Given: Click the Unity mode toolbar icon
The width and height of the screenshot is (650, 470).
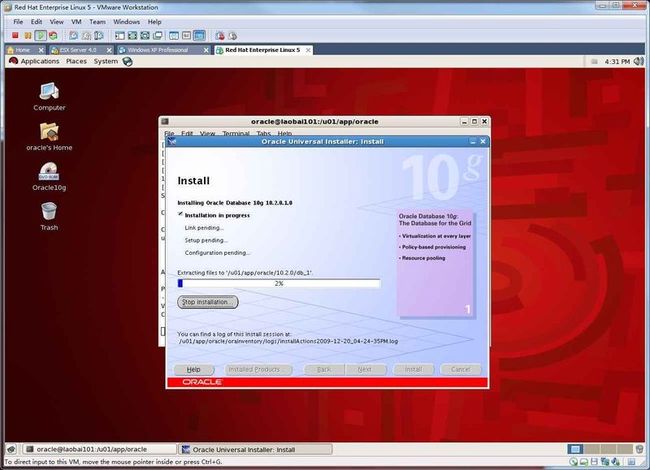Looking at the screenshot, I should tap(145, 36).
